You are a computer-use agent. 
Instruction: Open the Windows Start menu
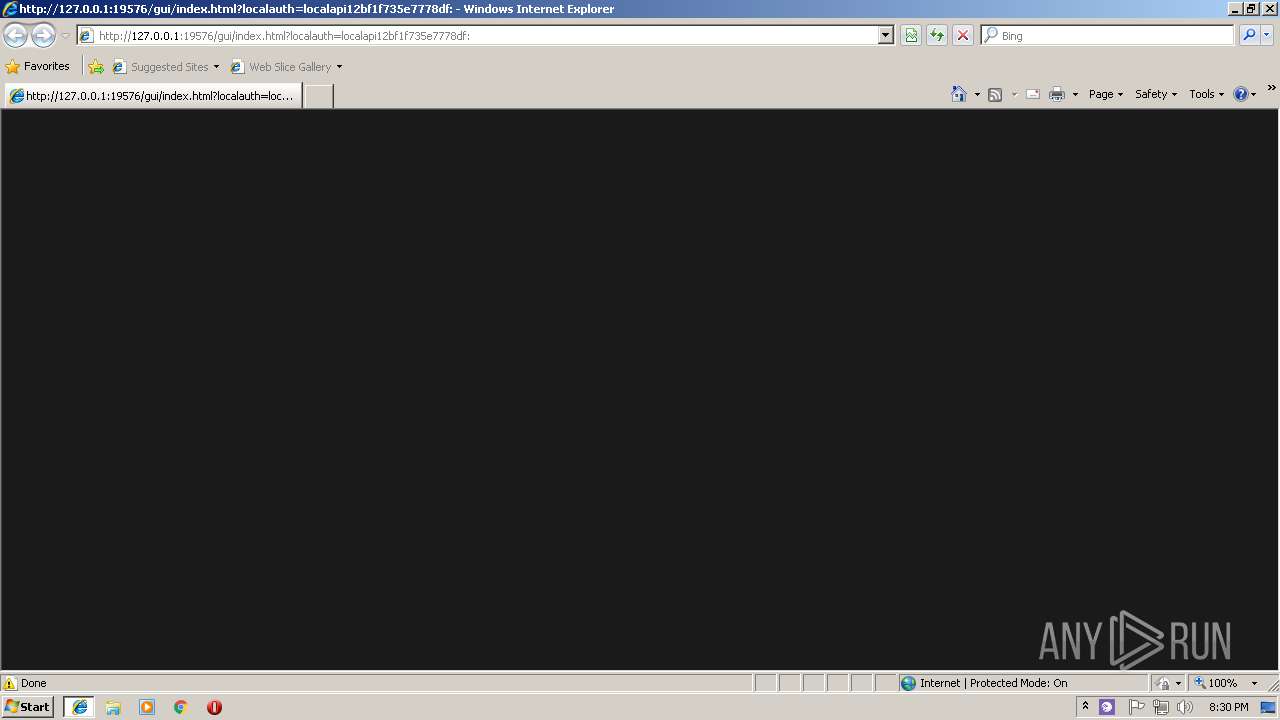pyautogui.click(x=28, y=707)
